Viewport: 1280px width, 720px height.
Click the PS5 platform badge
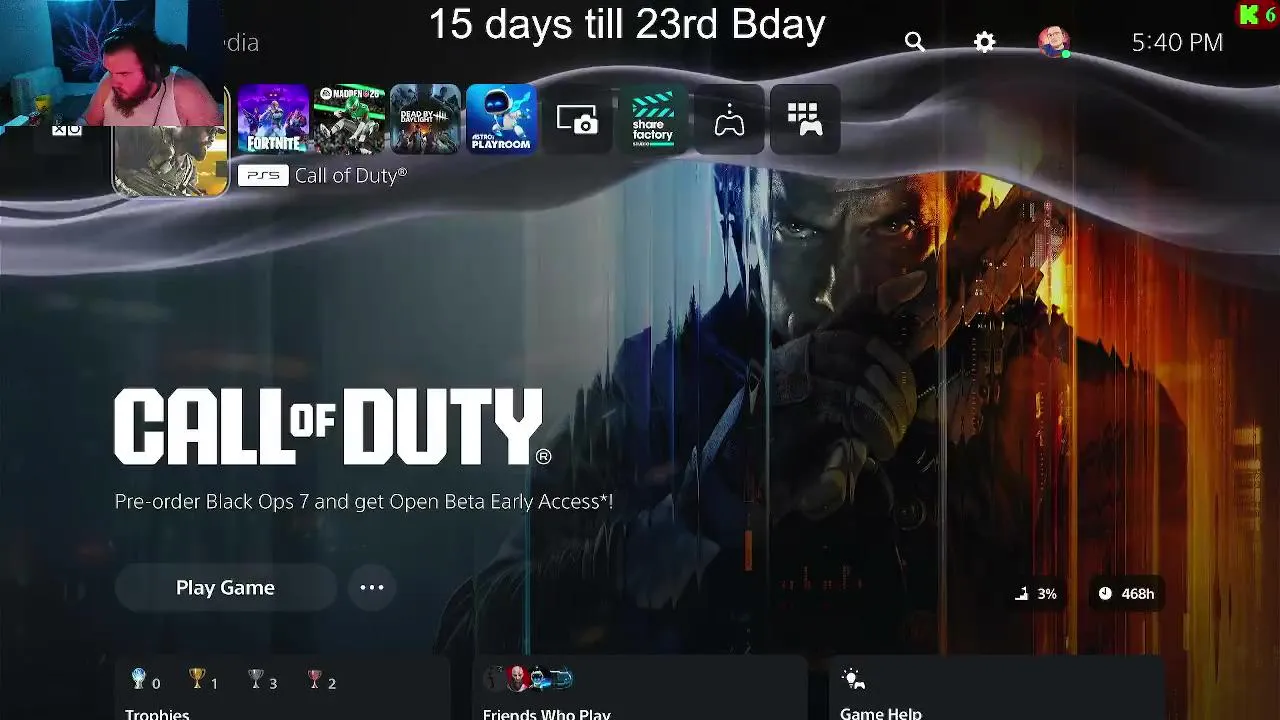(263, 175)
